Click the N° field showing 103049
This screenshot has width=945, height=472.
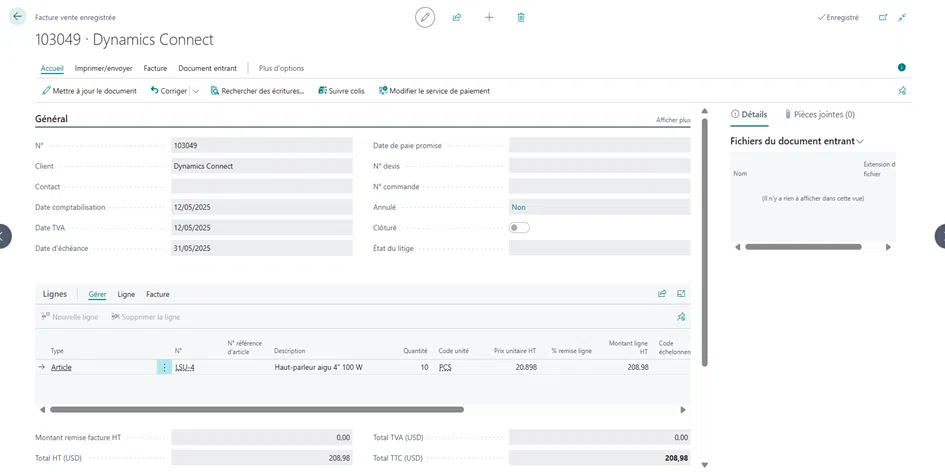[x=262, y=145]
